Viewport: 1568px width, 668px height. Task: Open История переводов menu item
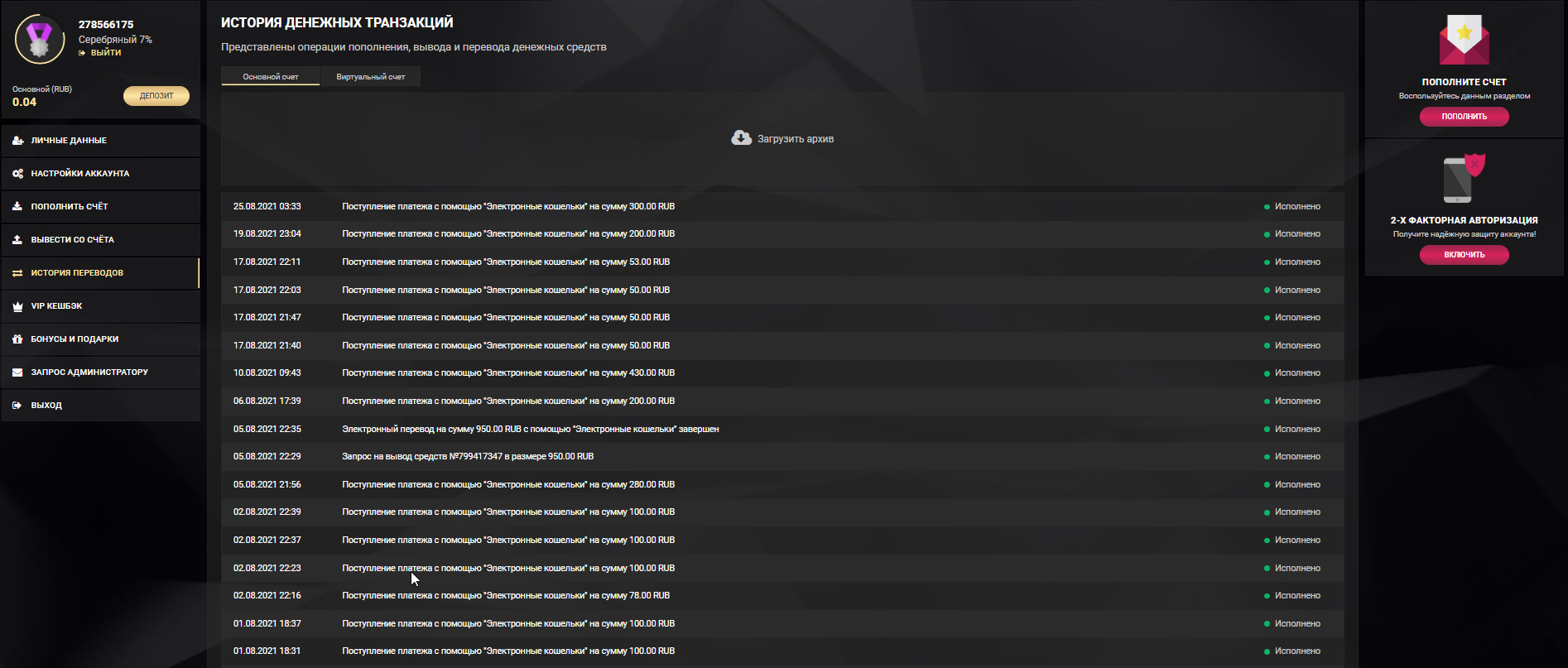pos(77,273)
